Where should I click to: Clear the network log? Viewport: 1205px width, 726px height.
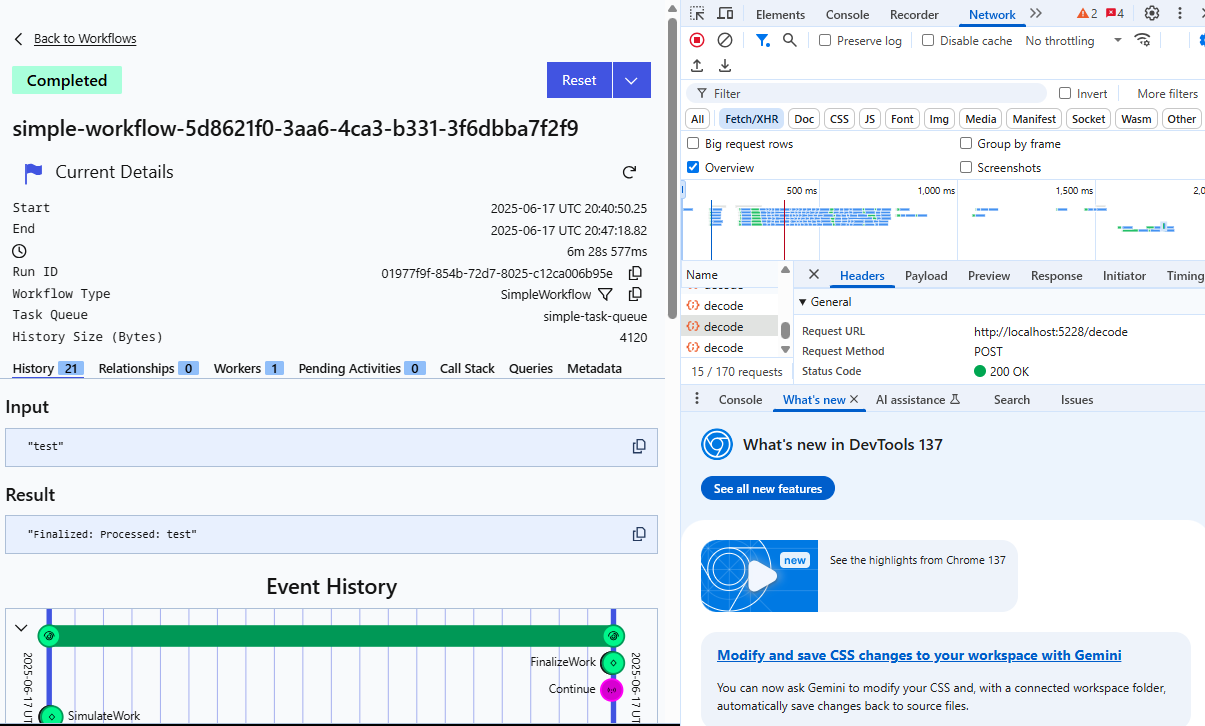click(725, 40)
